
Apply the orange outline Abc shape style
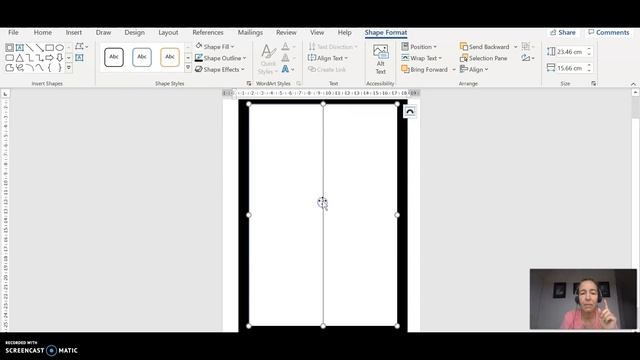[x=169, y=57]
